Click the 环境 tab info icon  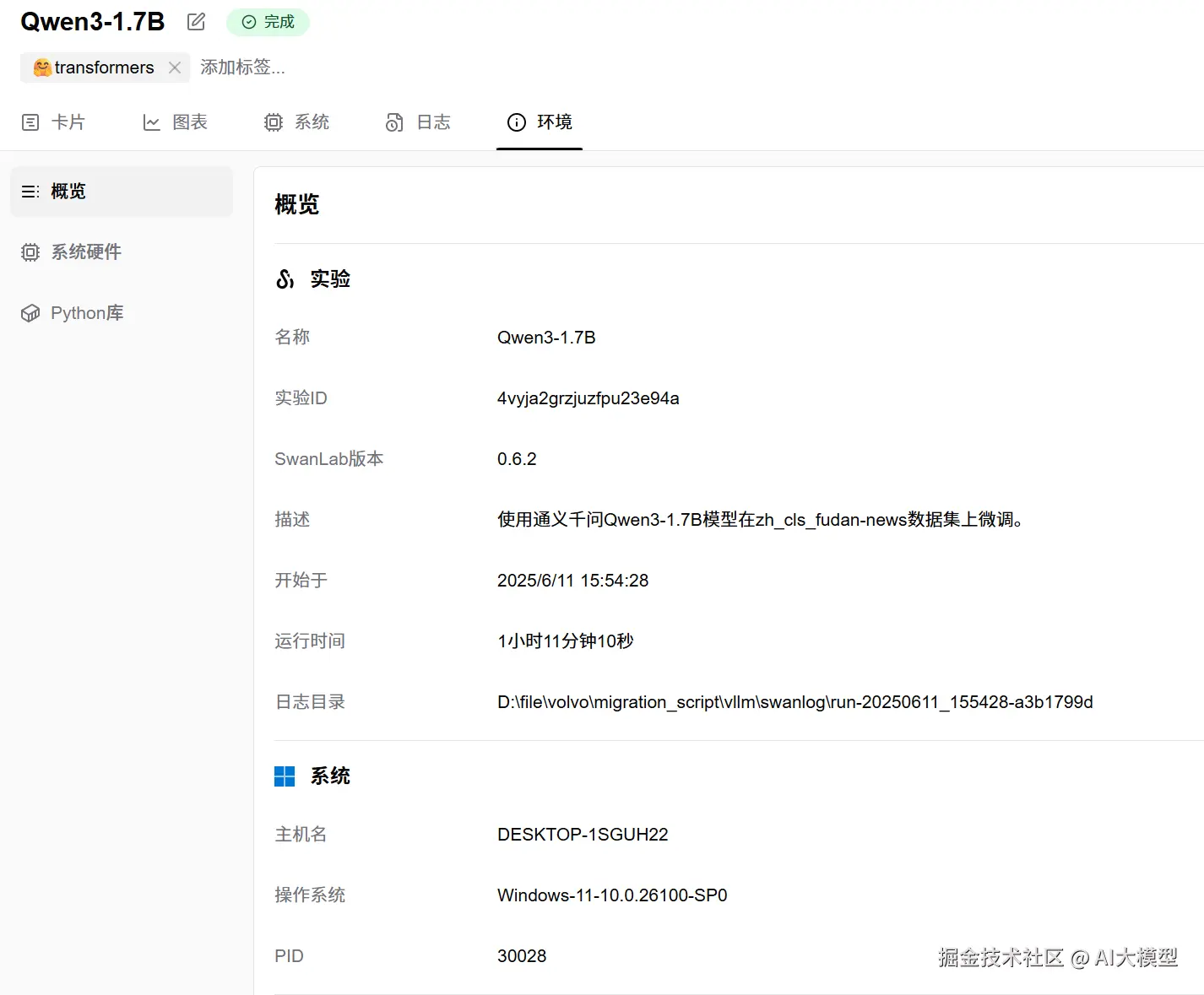click(517, 122)
